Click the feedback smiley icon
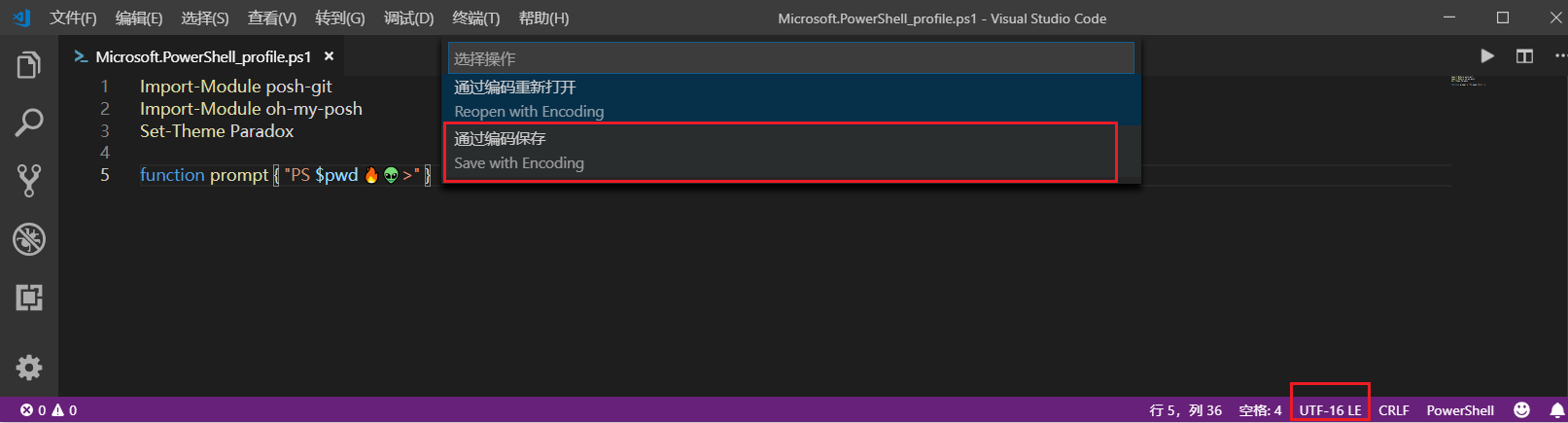This screenshot has width=1568, height=423. pyautogui.click(x=1522, y=410)
